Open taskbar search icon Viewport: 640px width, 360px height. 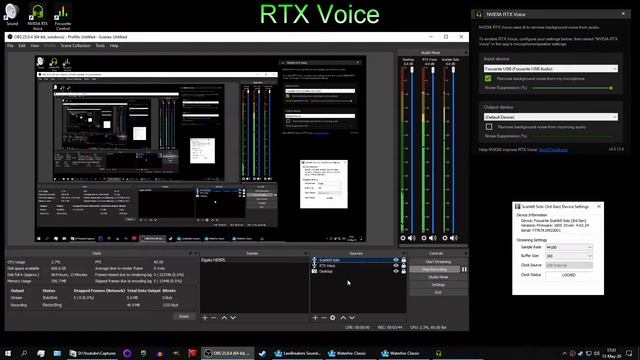(x=24, y=353)
